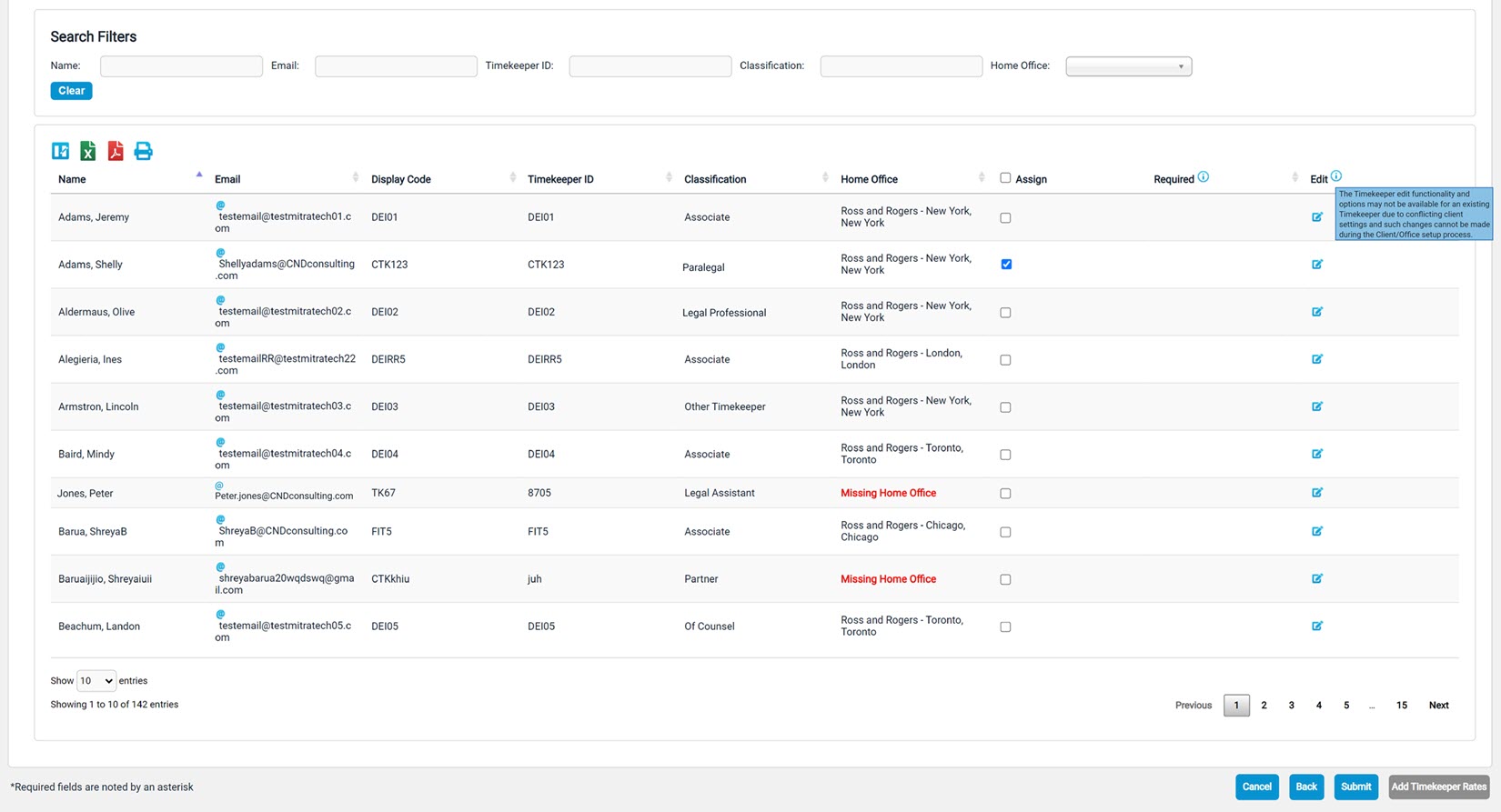Screen dimensions: 1501x812
Task: Toggle the Assign select-all header checkbox
Action: pyautogui.click(x=1005, y=178)
